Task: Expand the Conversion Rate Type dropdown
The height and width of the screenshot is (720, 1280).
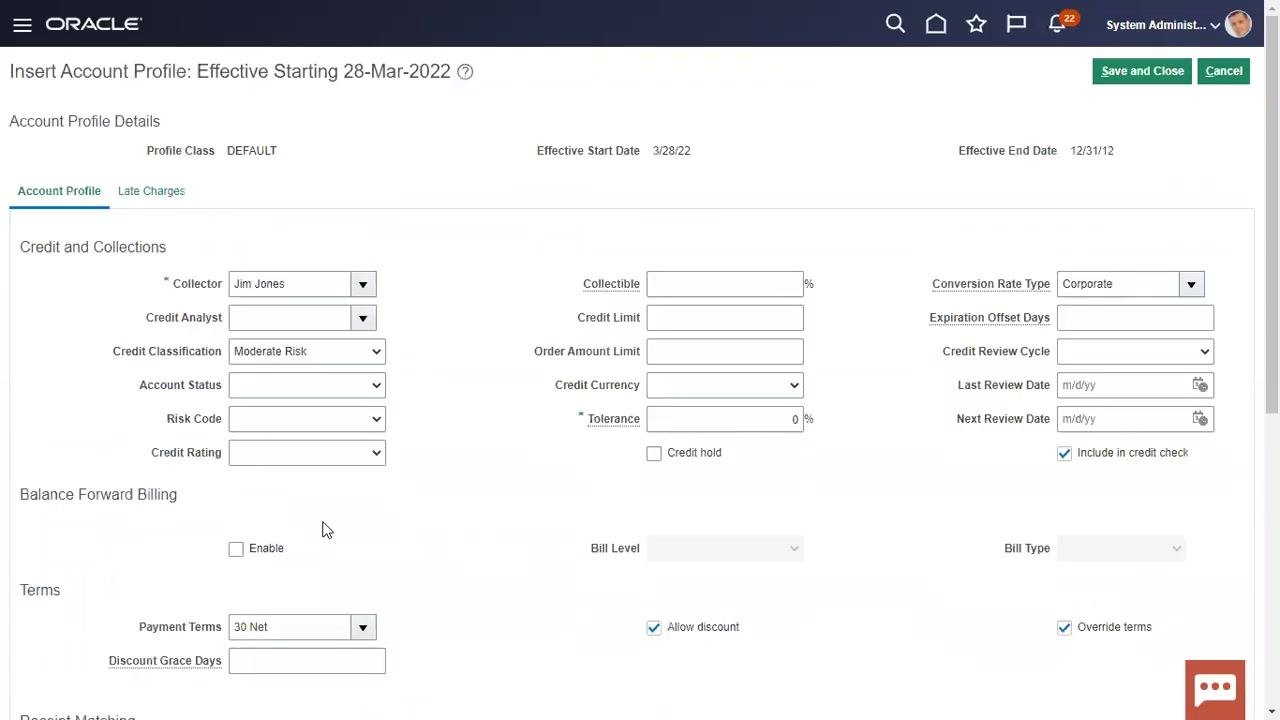Action: click(x=1191, y=284)
